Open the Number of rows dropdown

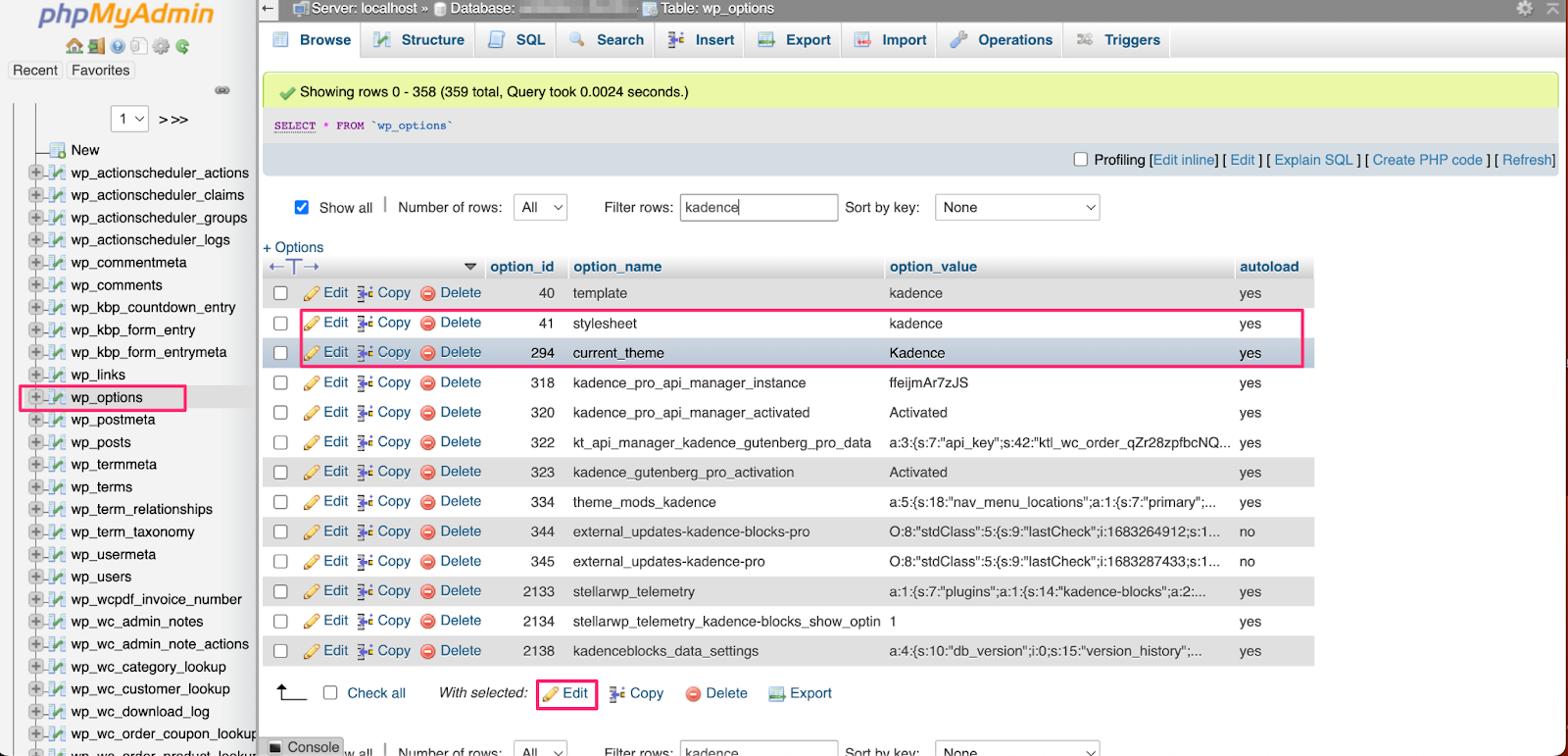tap(542, 207)
